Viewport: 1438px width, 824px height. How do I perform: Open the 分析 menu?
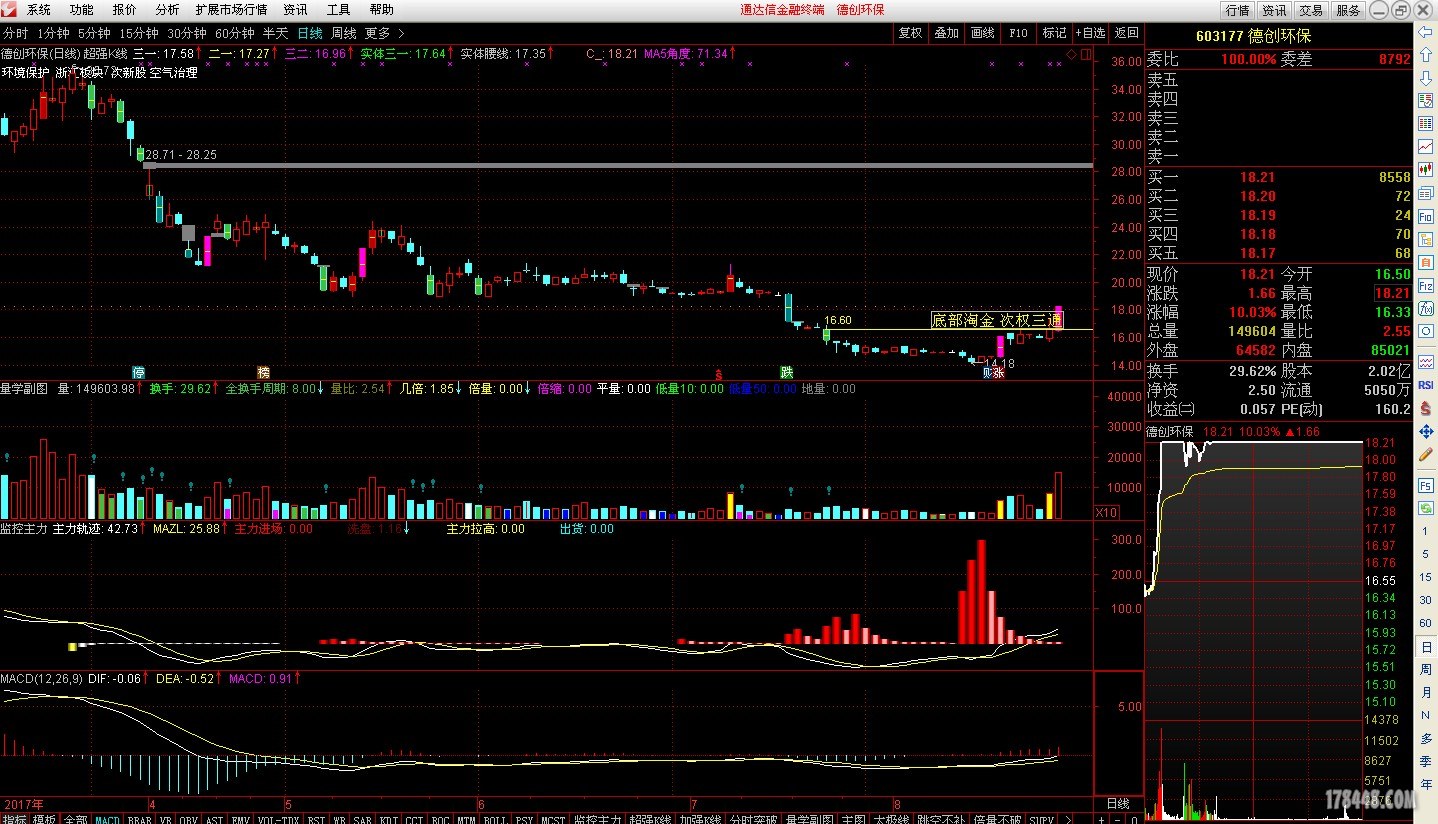167,10
